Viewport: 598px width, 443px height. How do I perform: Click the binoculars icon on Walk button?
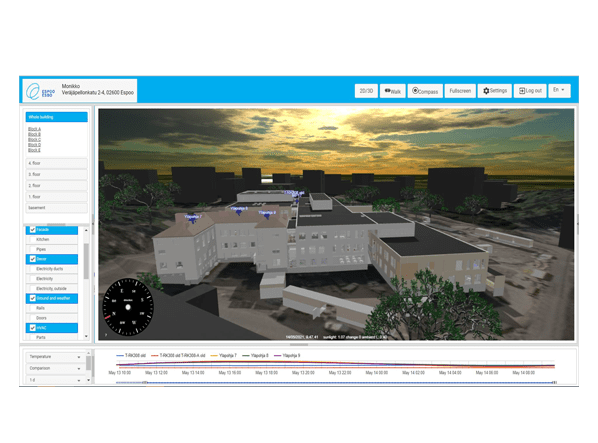[x=387, y=91]
